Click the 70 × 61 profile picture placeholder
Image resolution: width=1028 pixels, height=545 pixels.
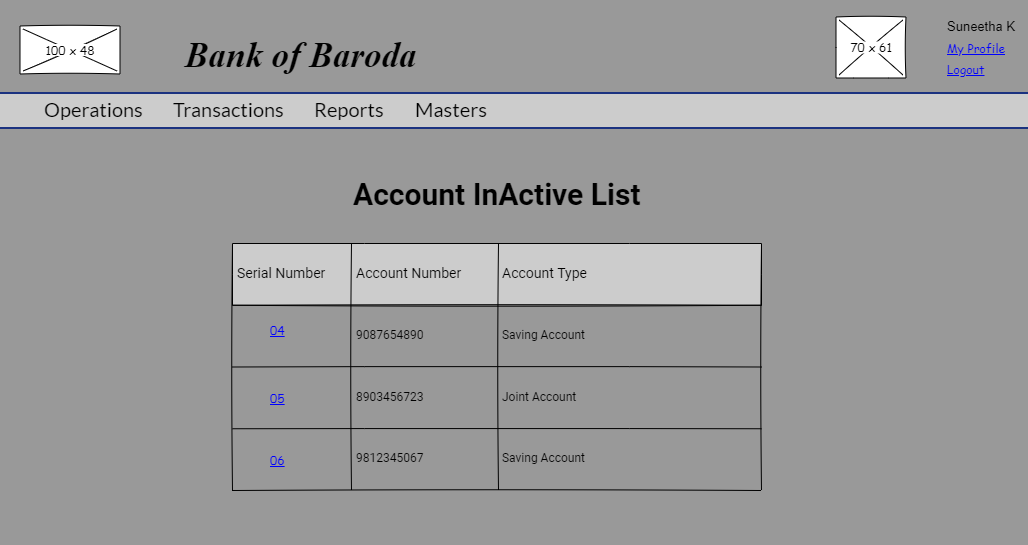click(x=871, y=47)
